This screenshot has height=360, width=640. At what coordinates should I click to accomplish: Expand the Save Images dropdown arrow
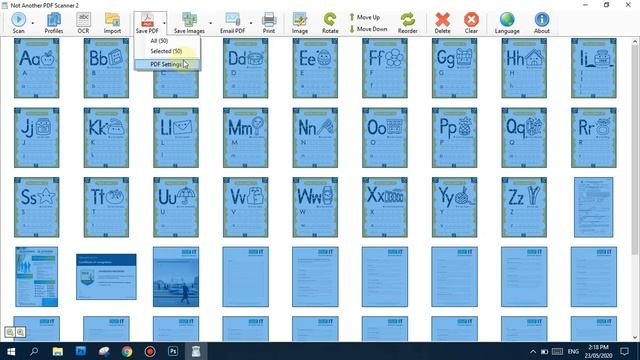[210, 23]
